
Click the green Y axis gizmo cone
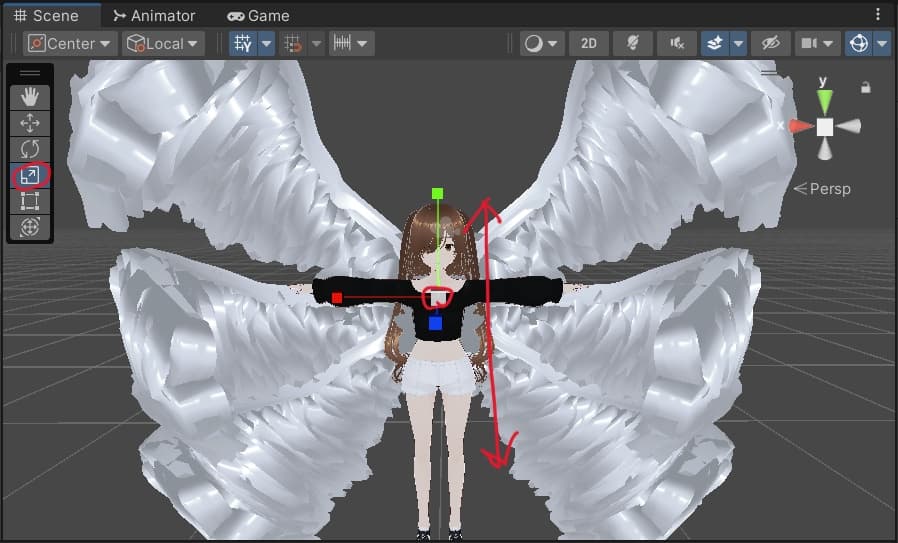(824, 101)
